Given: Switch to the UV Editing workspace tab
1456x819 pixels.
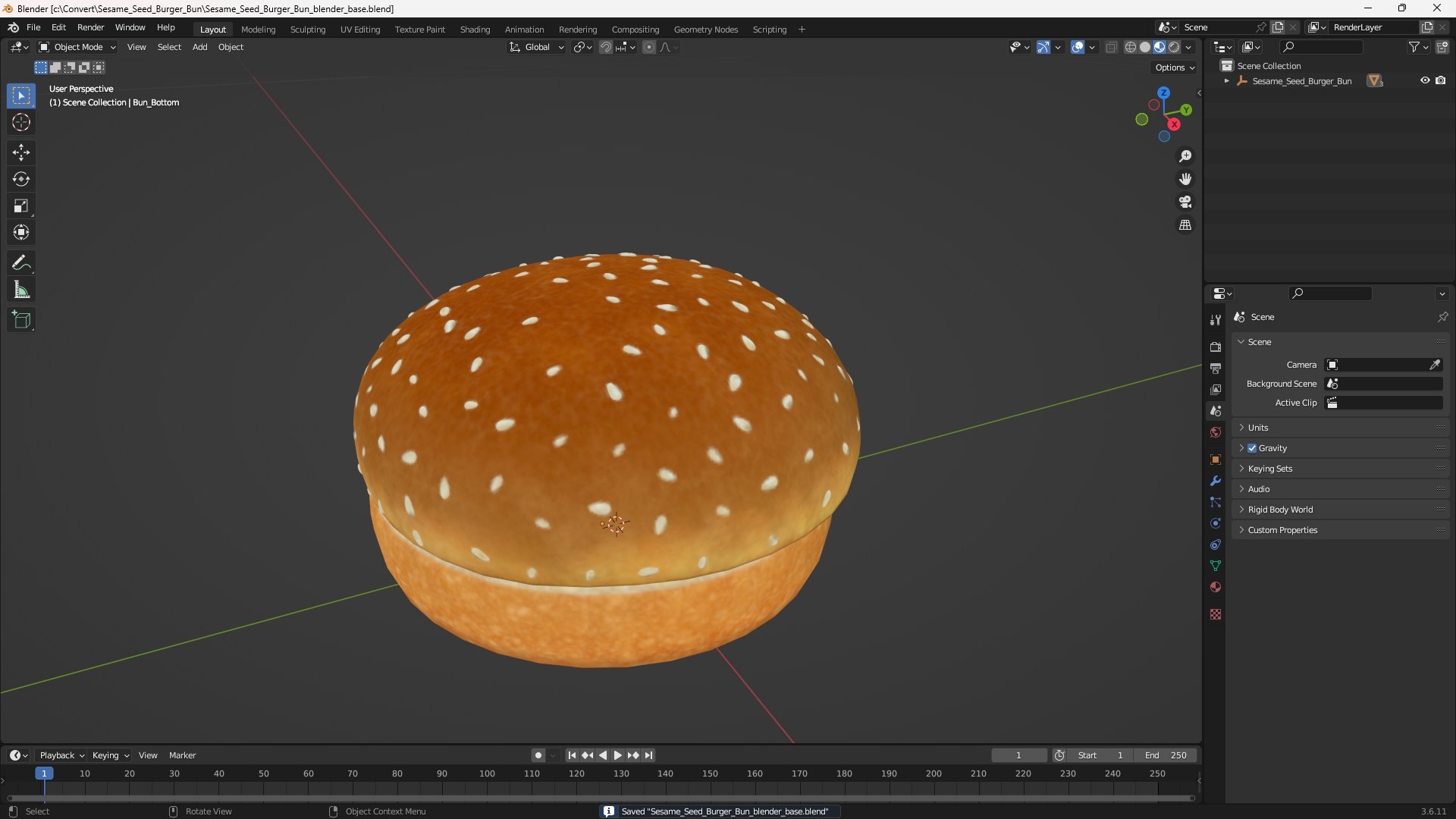Looking at the screenshot, I should [x=360, y=30].
